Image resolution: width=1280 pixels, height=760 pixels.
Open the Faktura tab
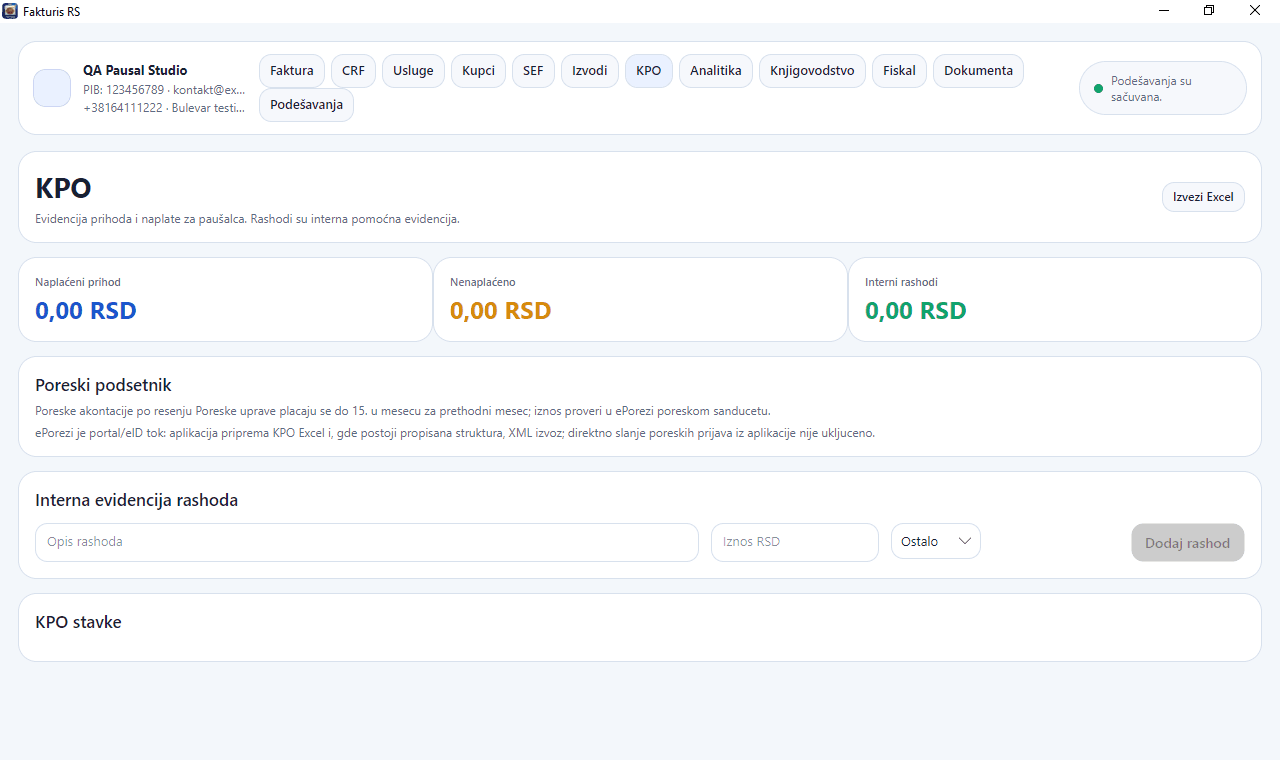[292, 71]
